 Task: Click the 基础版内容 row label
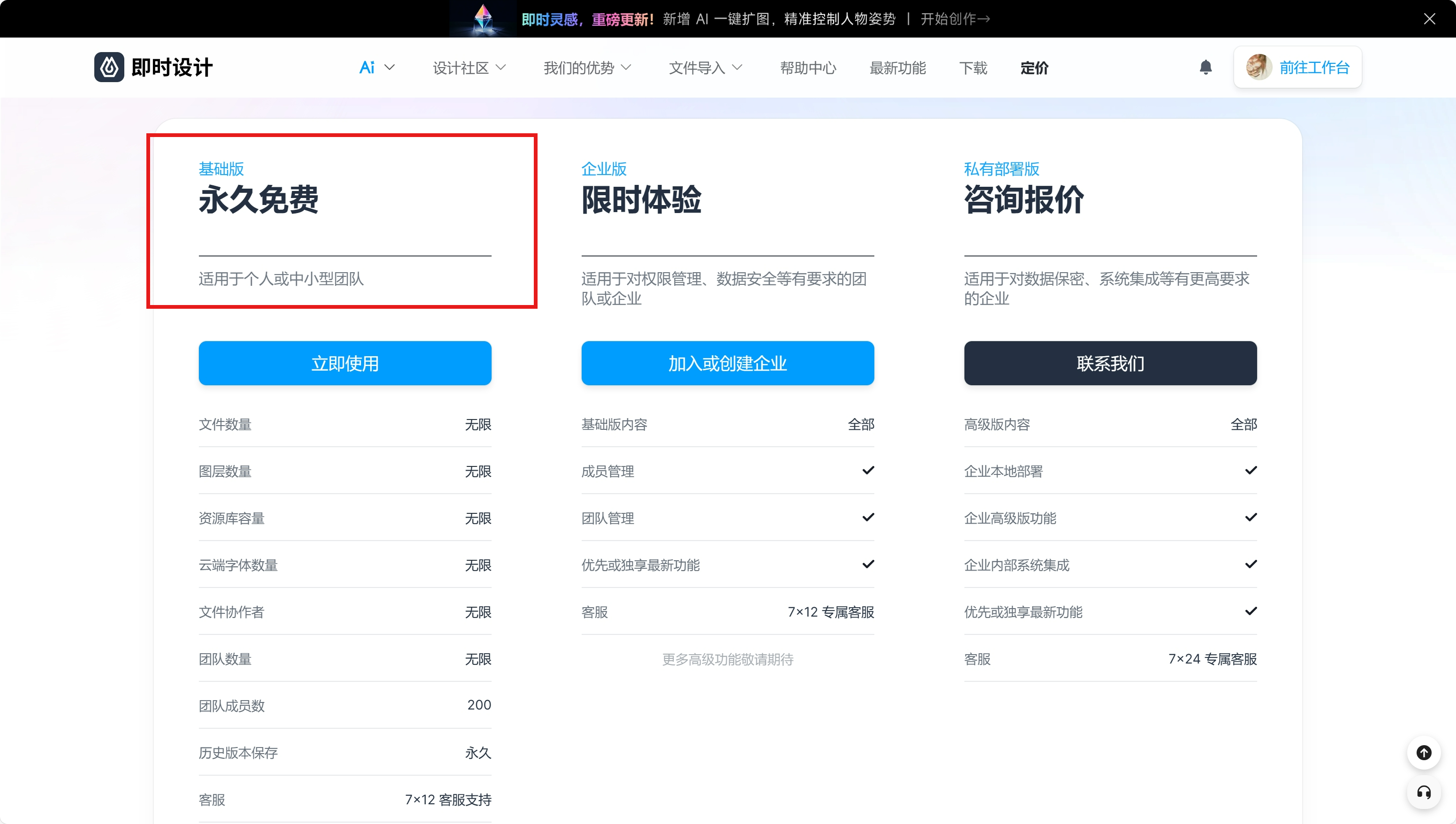click(x=614, y=425)
